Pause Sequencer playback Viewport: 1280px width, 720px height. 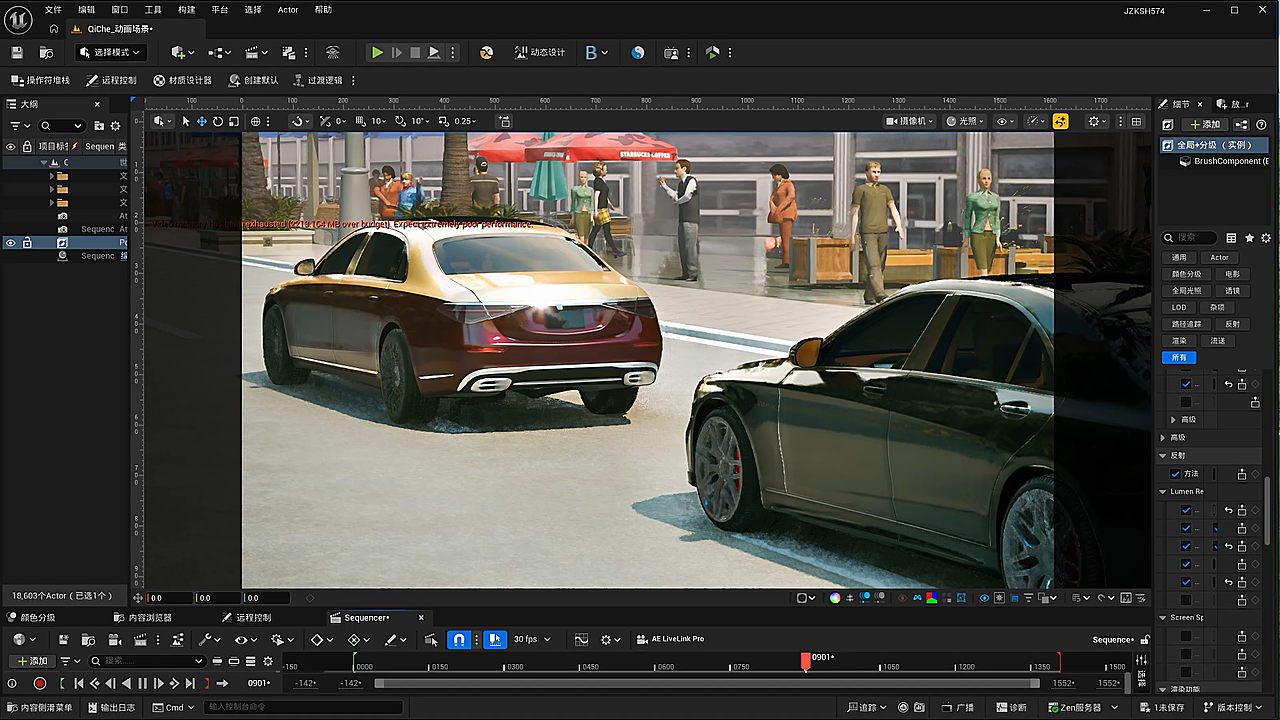(x=142, y=683)
